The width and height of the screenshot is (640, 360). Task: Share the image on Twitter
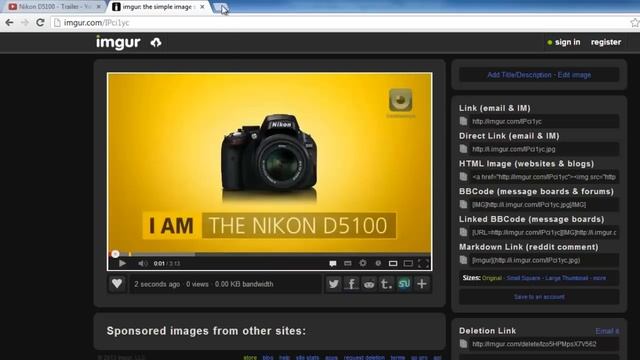[x=333, y=284]
